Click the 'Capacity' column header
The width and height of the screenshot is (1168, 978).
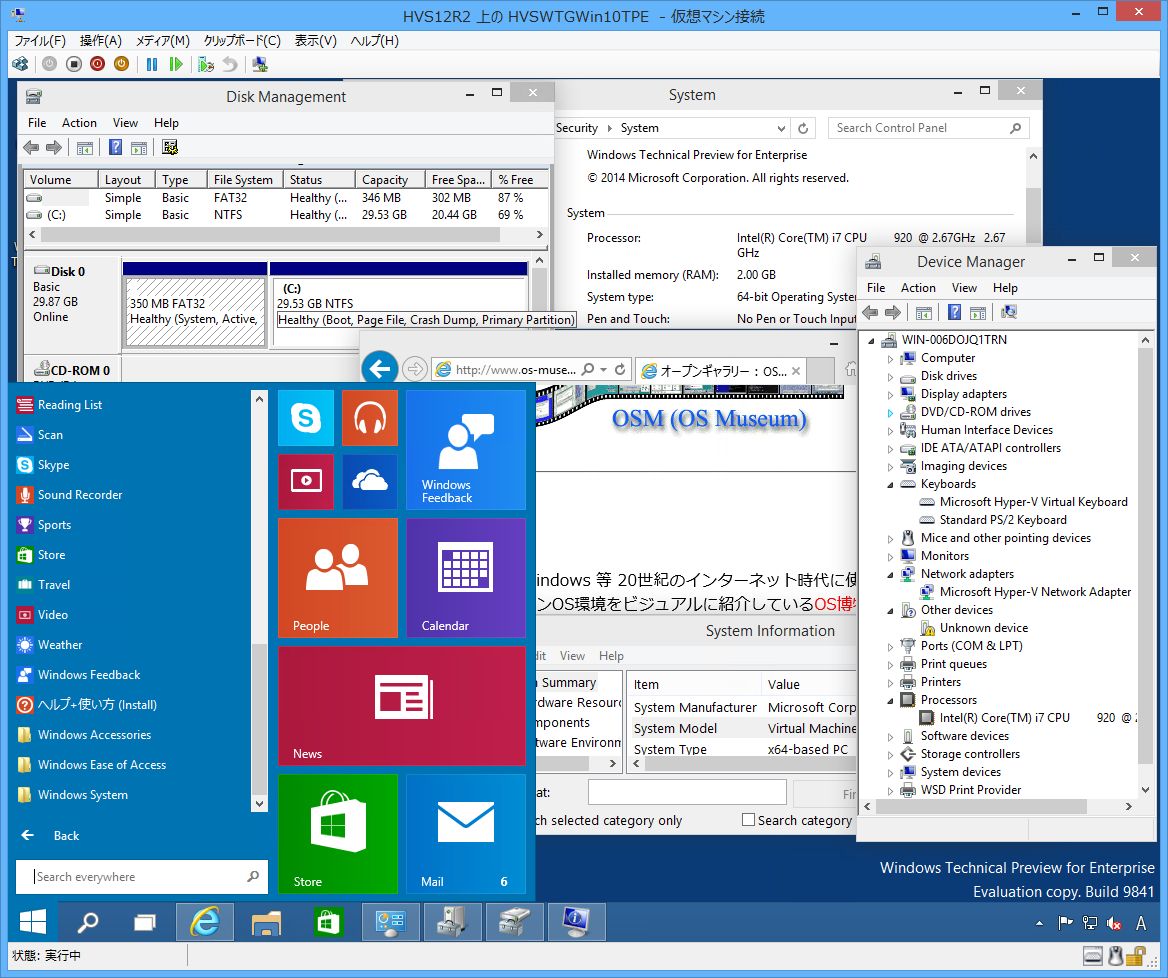point(391,180)
